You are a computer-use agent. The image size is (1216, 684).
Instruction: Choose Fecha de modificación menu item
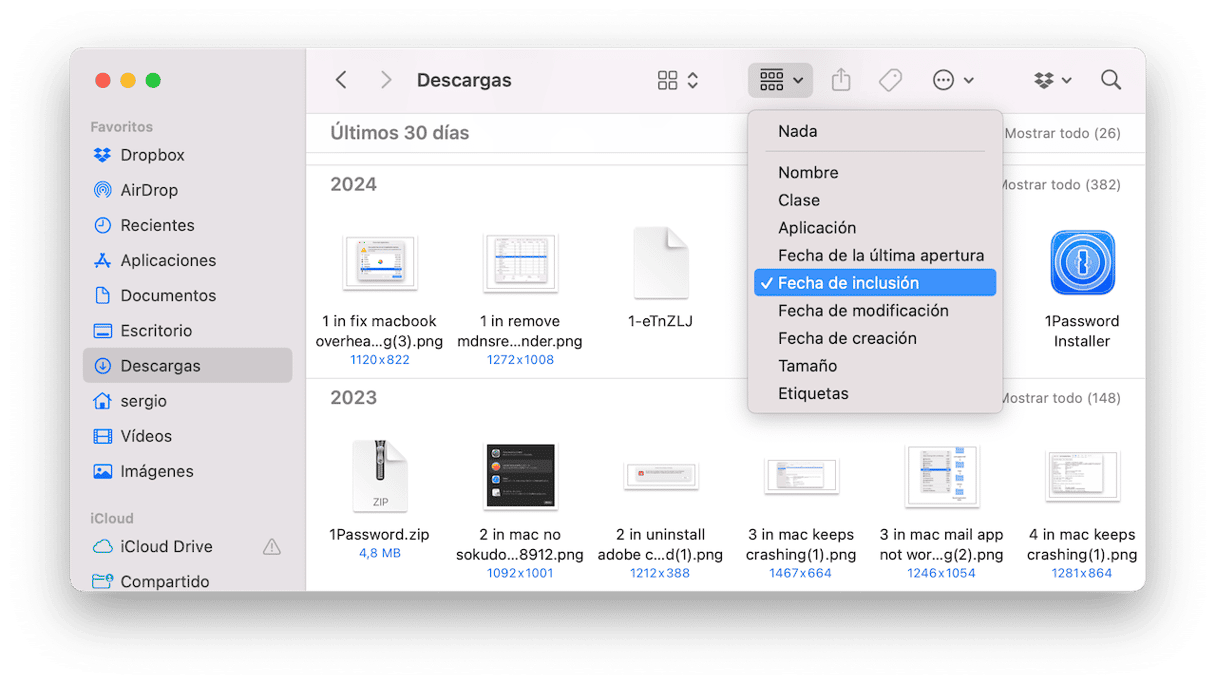(x=862, y=311)
